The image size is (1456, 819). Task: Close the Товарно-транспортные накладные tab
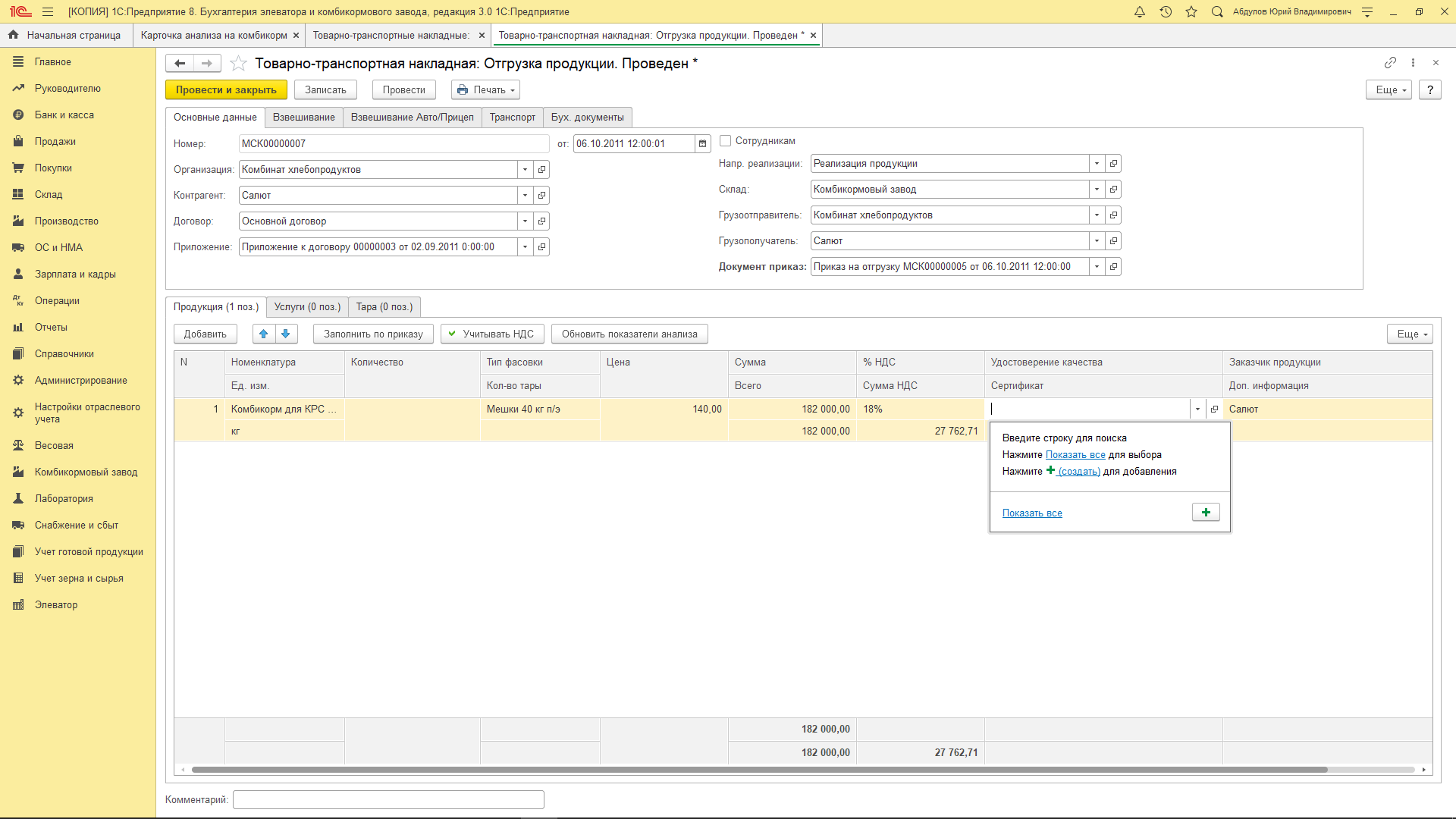[x=482, y=35]
